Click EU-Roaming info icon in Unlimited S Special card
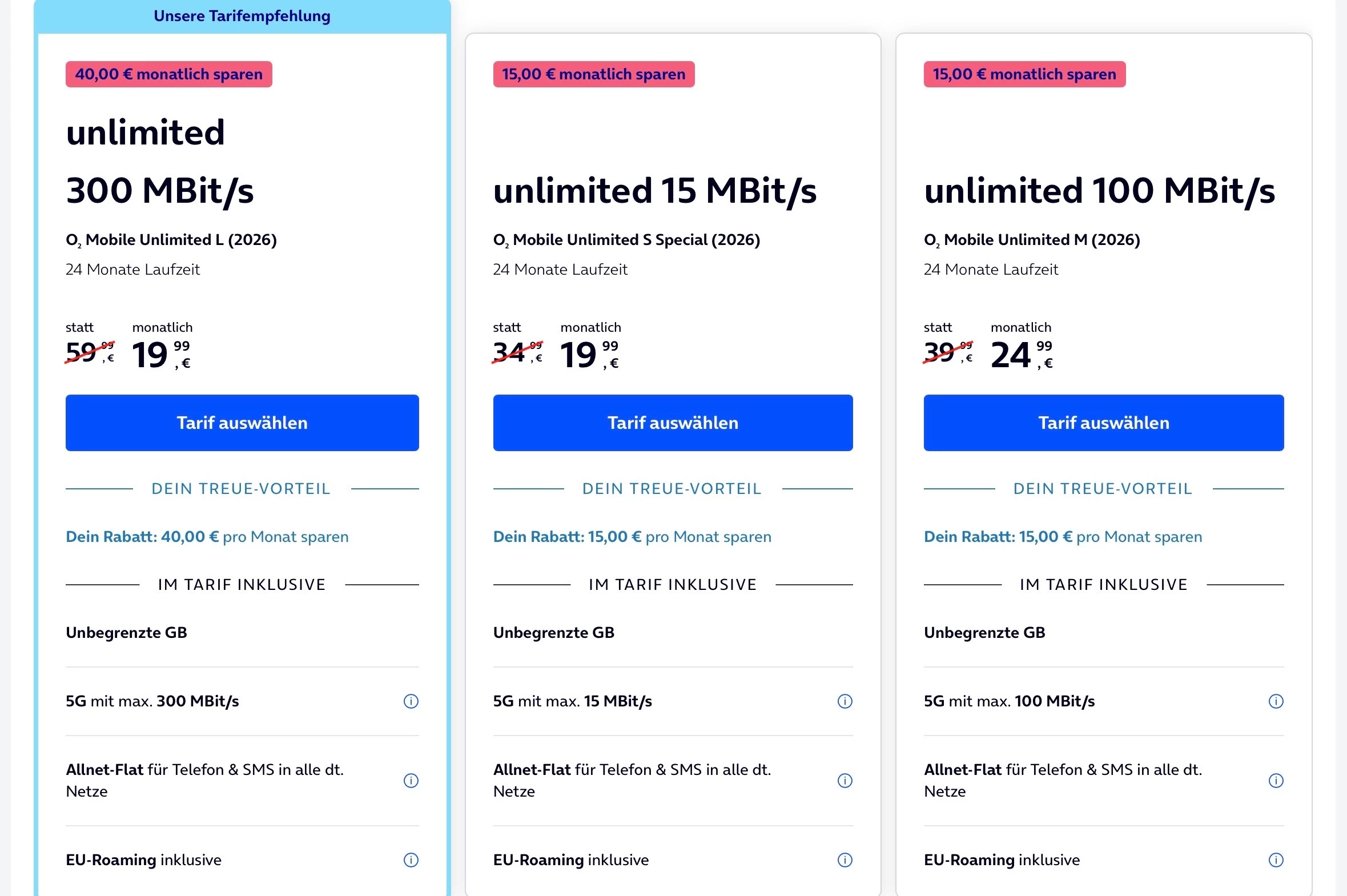This screenshot has width=1347, height=896. click(845, 860)
